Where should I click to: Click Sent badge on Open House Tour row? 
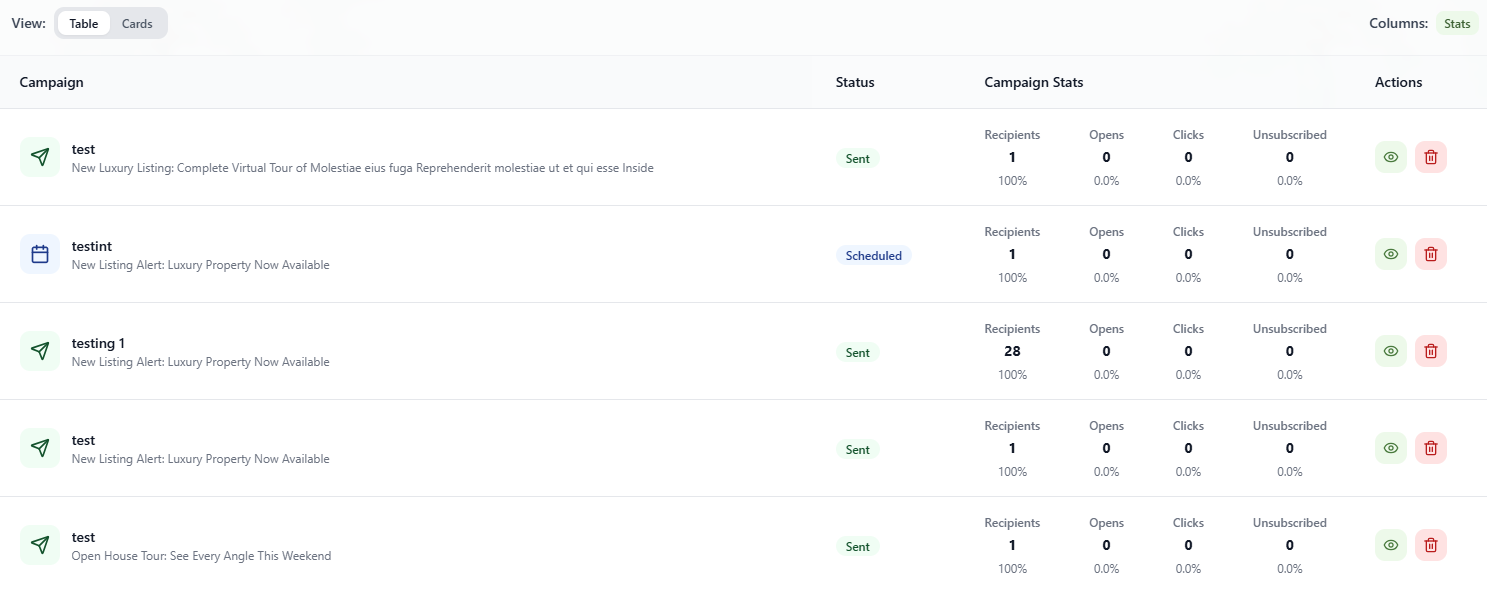click(x=857, y=547)
